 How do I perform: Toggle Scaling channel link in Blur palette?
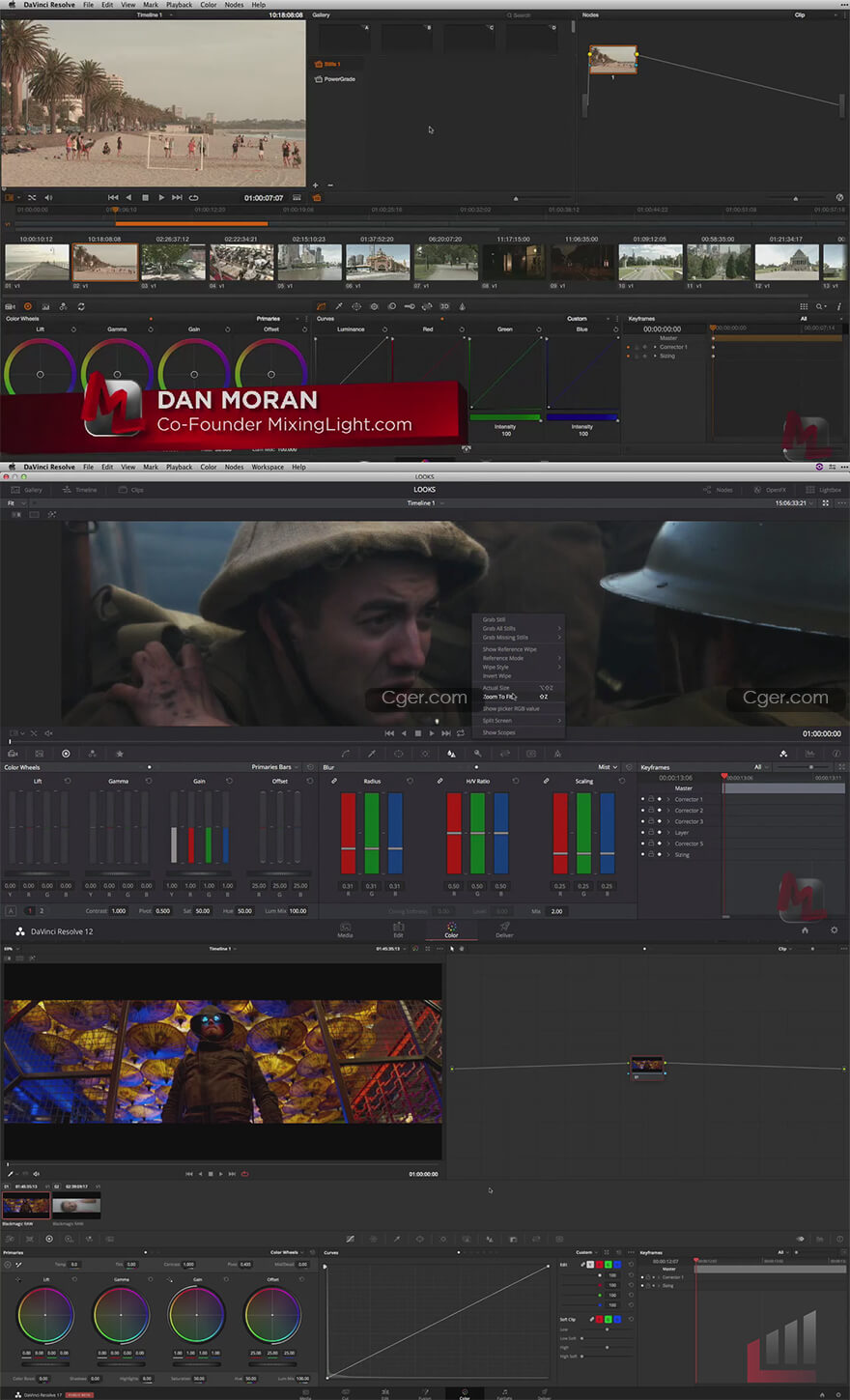coord(546,781)
